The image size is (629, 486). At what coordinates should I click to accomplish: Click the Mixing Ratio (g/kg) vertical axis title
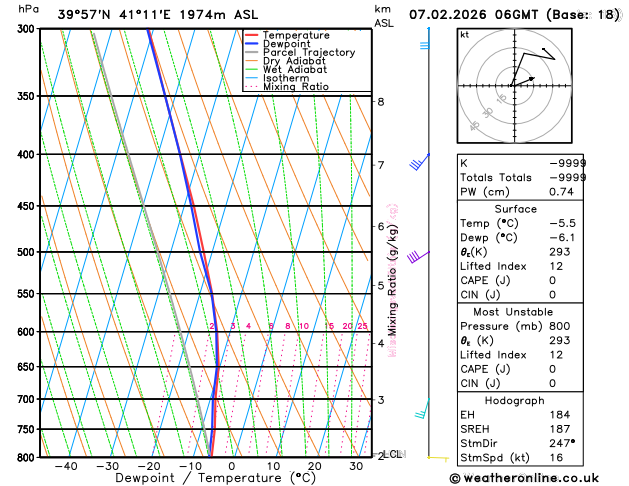pyautogui.click(x=393, y=280)
